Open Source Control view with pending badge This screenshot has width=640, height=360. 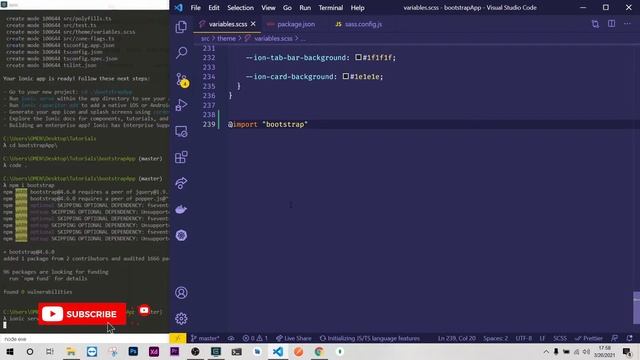(x=182, y=79)
